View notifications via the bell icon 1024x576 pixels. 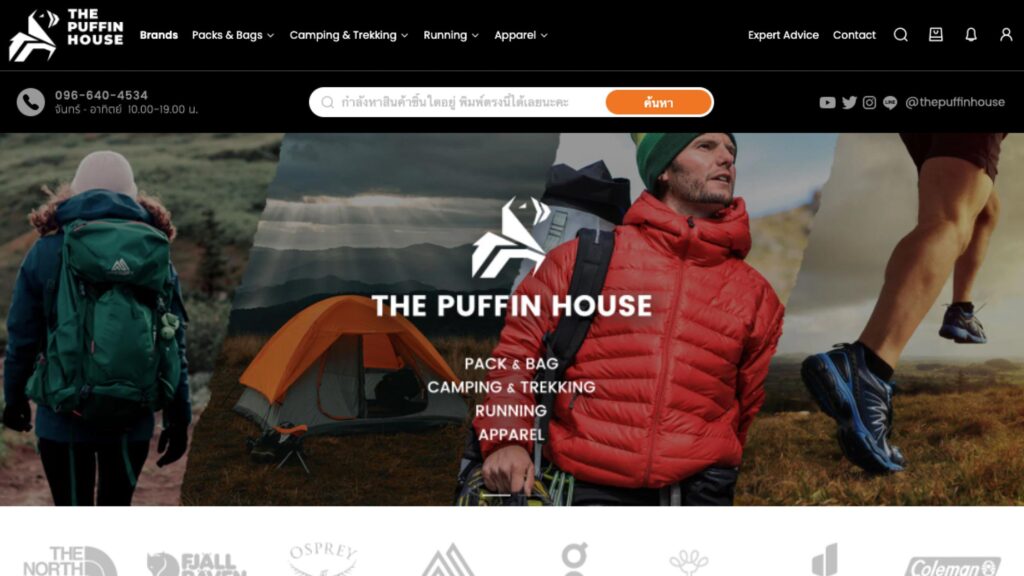point(971,35)
